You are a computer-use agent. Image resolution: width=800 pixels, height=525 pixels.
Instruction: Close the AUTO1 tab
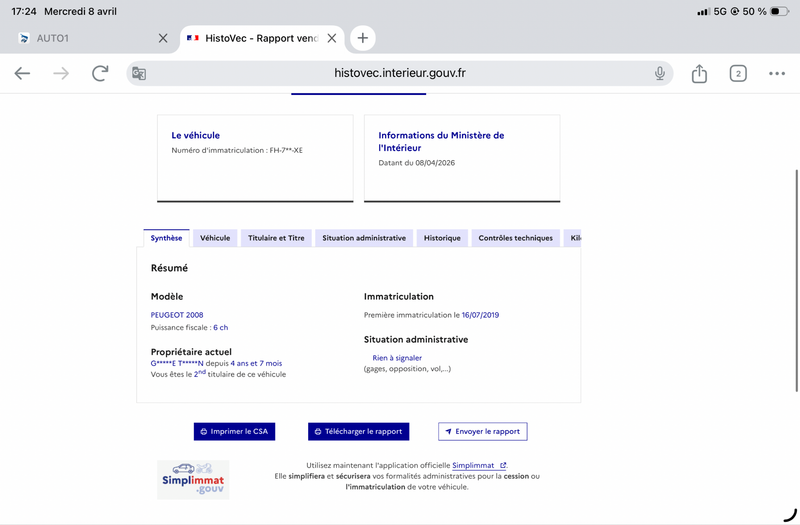coord(163,38)
